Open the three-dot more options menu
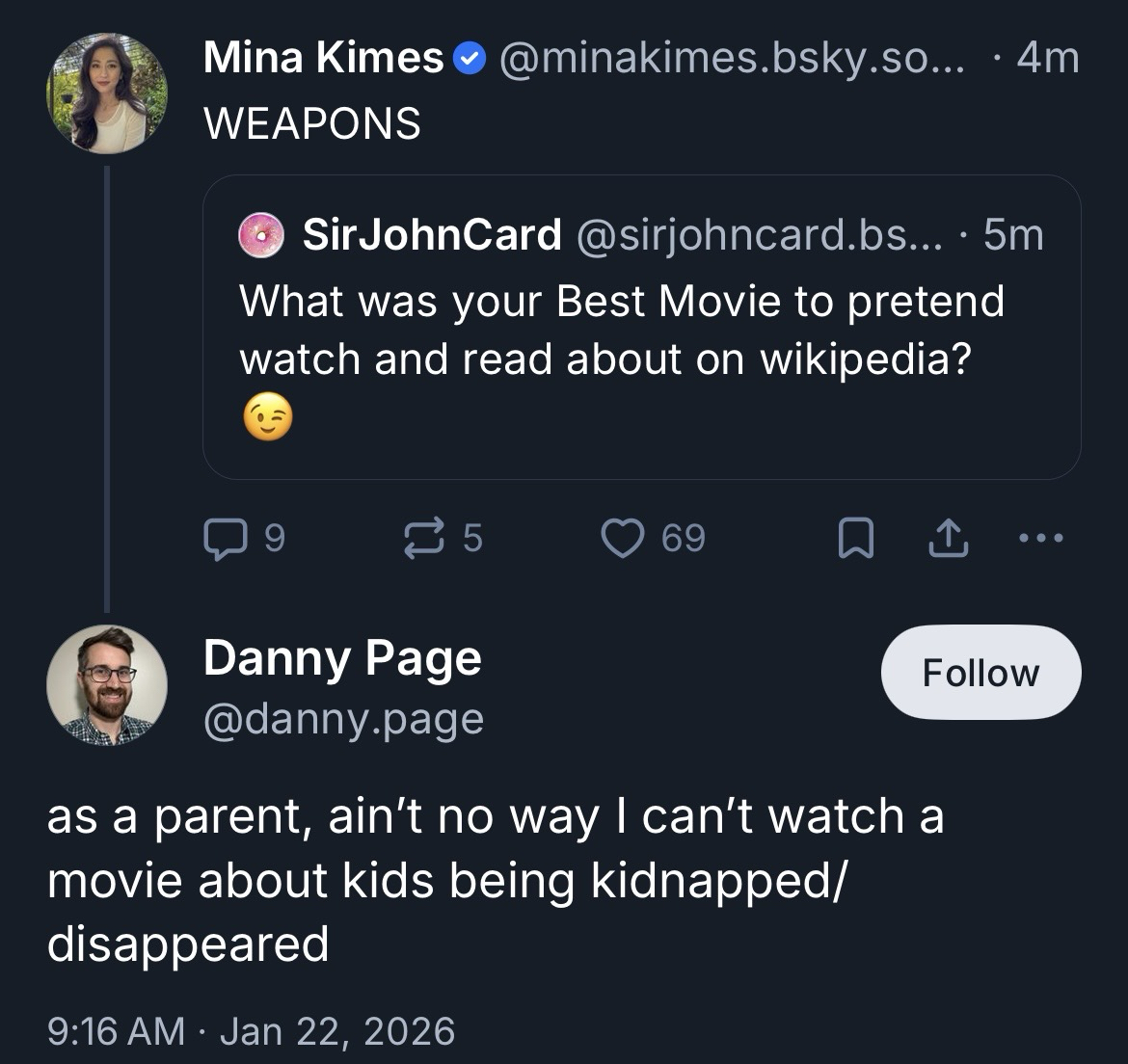Image resolution: width=1128 pixels, height=1064 pixels. tap(1041, 538)
